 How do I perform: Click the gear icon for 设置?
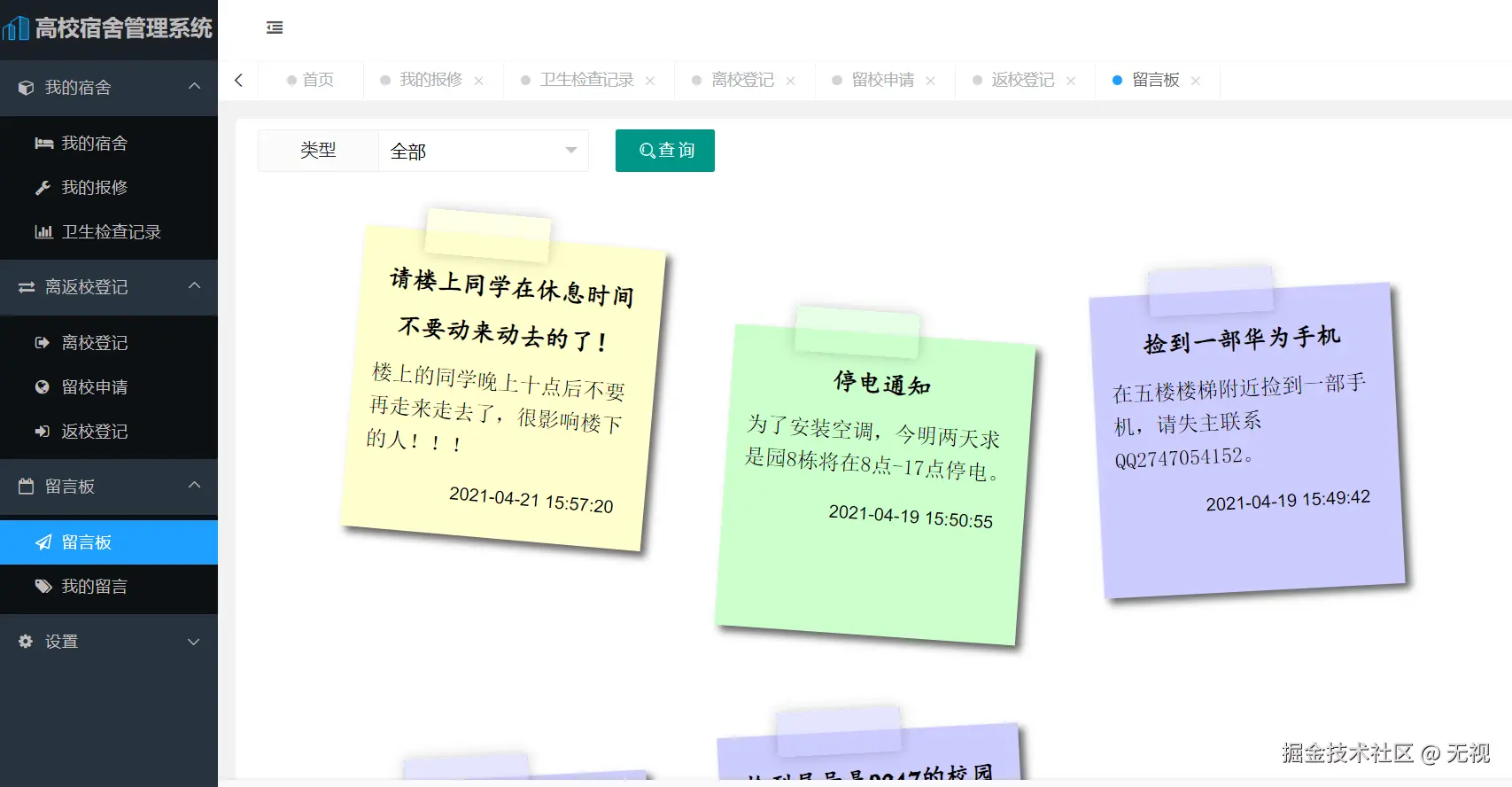[26, 641]
